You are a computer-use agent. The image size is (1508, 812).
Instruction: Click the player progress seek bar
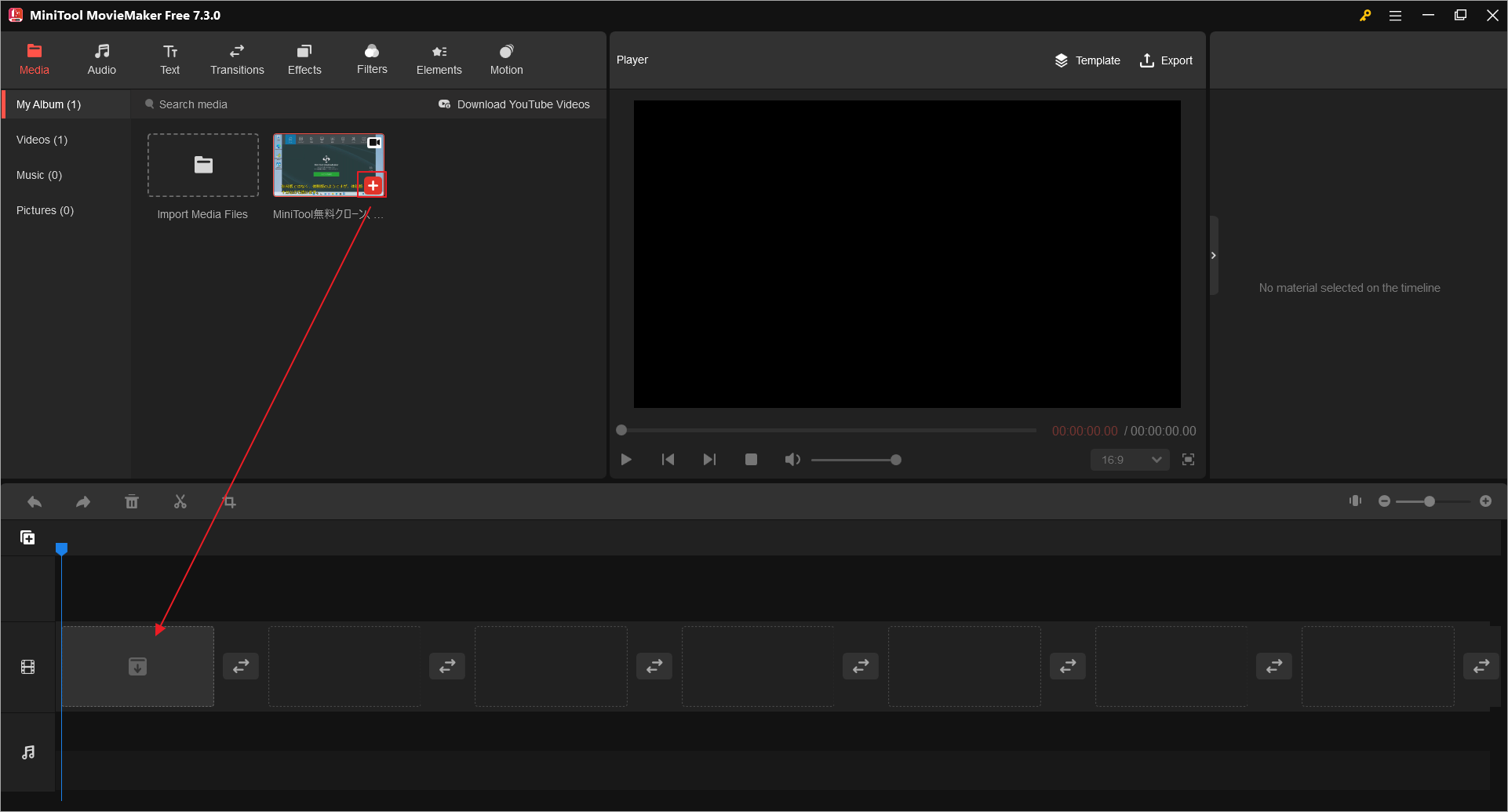tap(826, 430)
